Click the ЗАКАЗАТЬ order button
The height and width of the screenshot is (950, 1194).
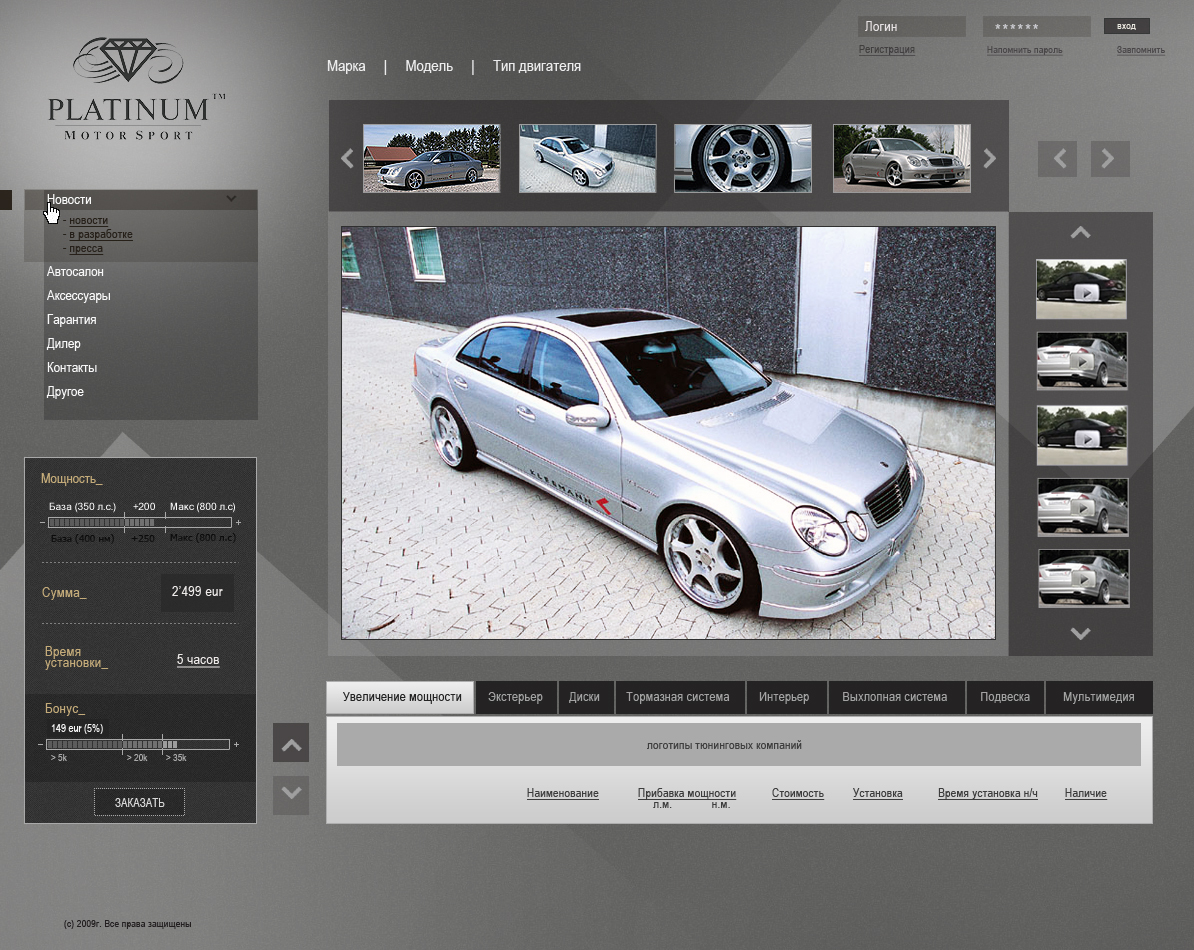[139, 803]
